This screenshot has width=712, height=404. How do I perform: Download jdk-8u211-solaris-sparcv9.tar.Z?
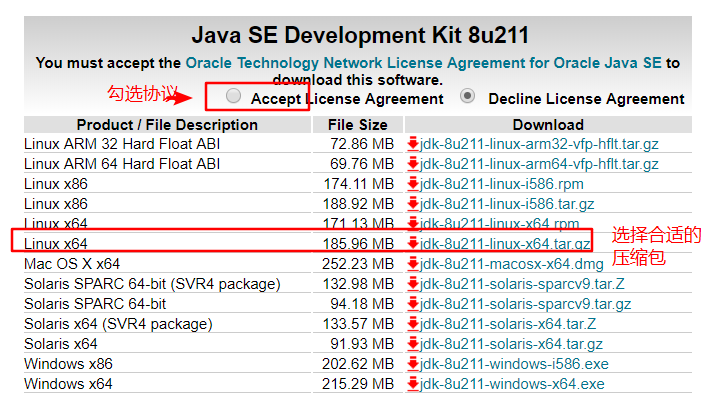click(522, 284)
